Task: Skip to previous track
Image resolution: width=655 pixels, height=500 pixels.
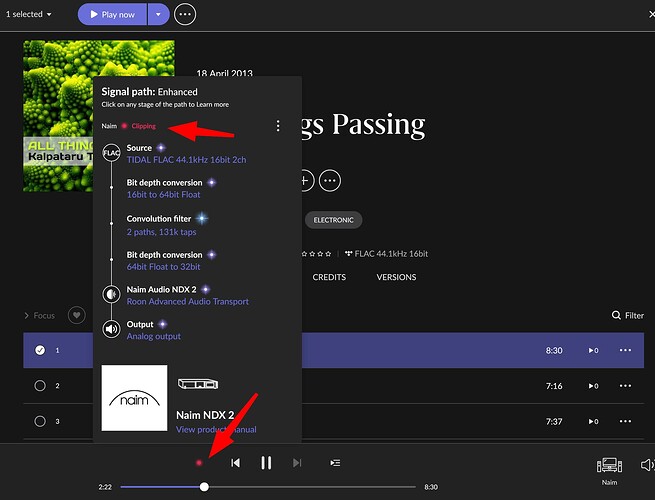Action: point(236,463)
